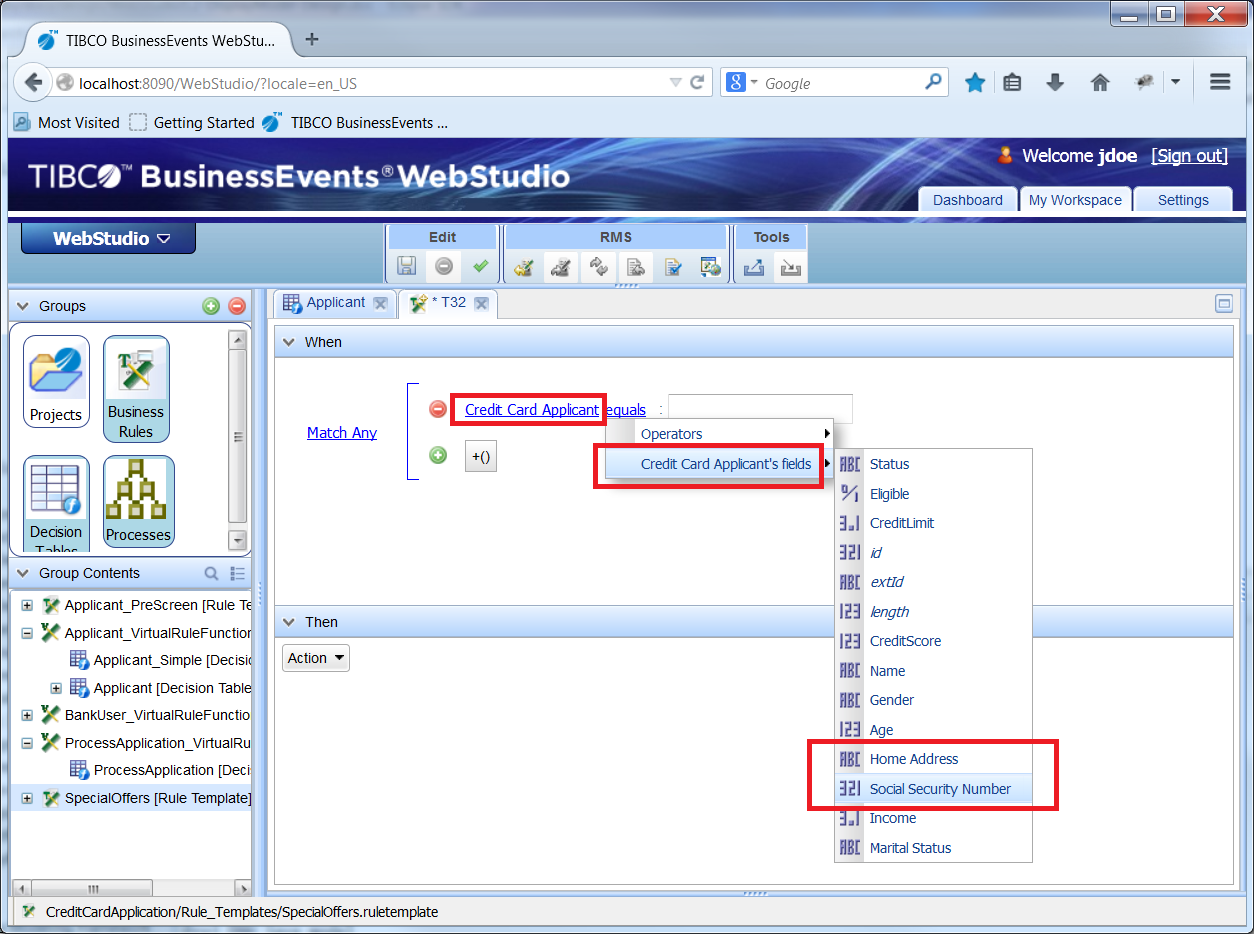1254x934 pixels.
Task: Click the +() group button
Action: click(481, 456)
